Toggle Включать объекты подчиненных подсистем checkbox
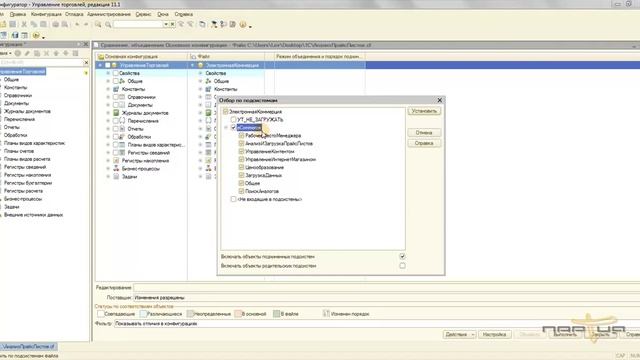This screenshot has width=640, height=360. (402, 256)
